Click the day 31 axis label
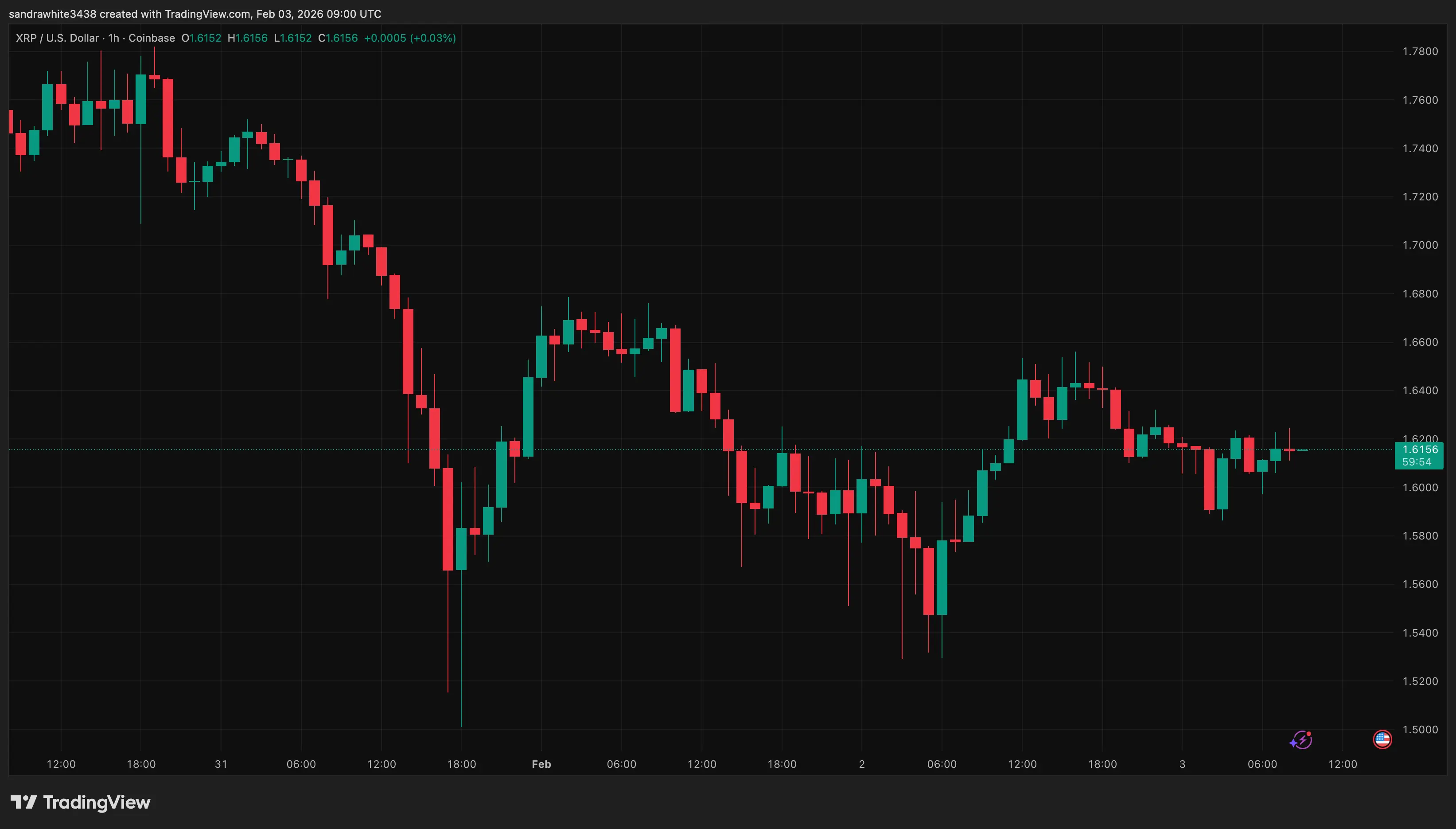Screen dimensions: 1456x829 pos(221,765)
